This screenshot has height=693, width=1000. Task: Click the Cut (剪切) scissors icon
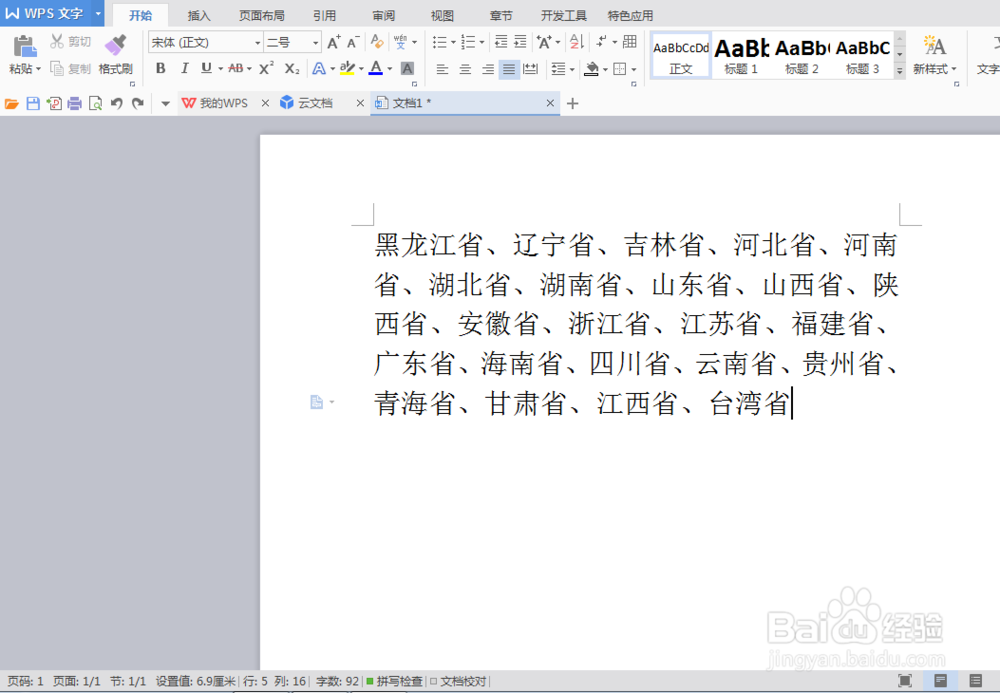(x=57, y=41)
